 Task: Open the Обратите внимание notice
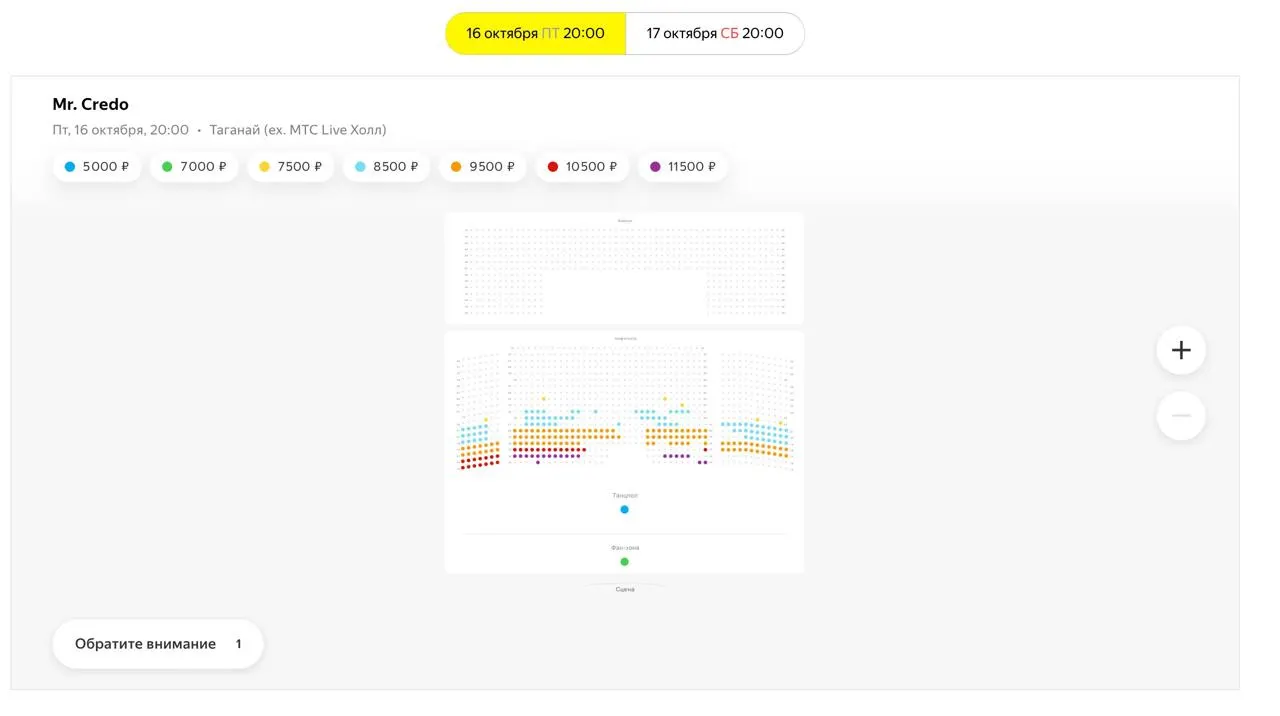point(158,644)
